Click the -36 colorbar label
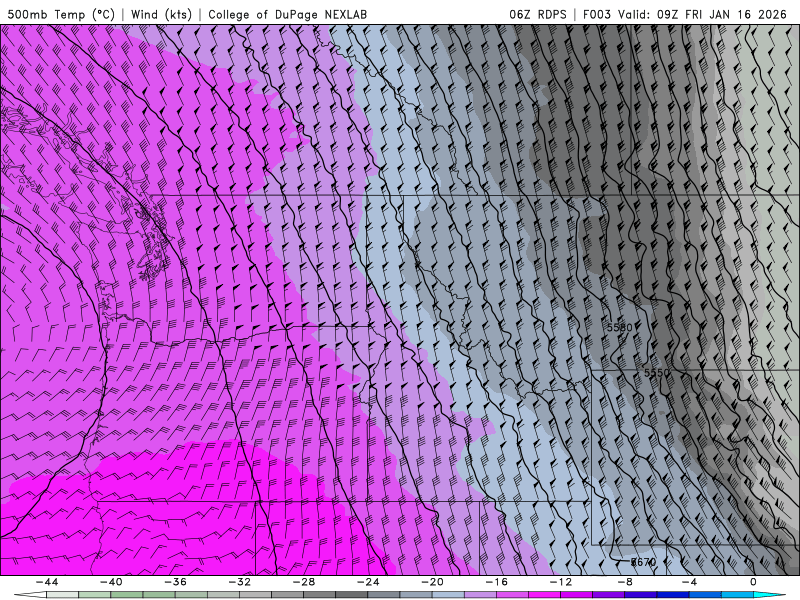 pyautogui.click(x=175, y=582)
